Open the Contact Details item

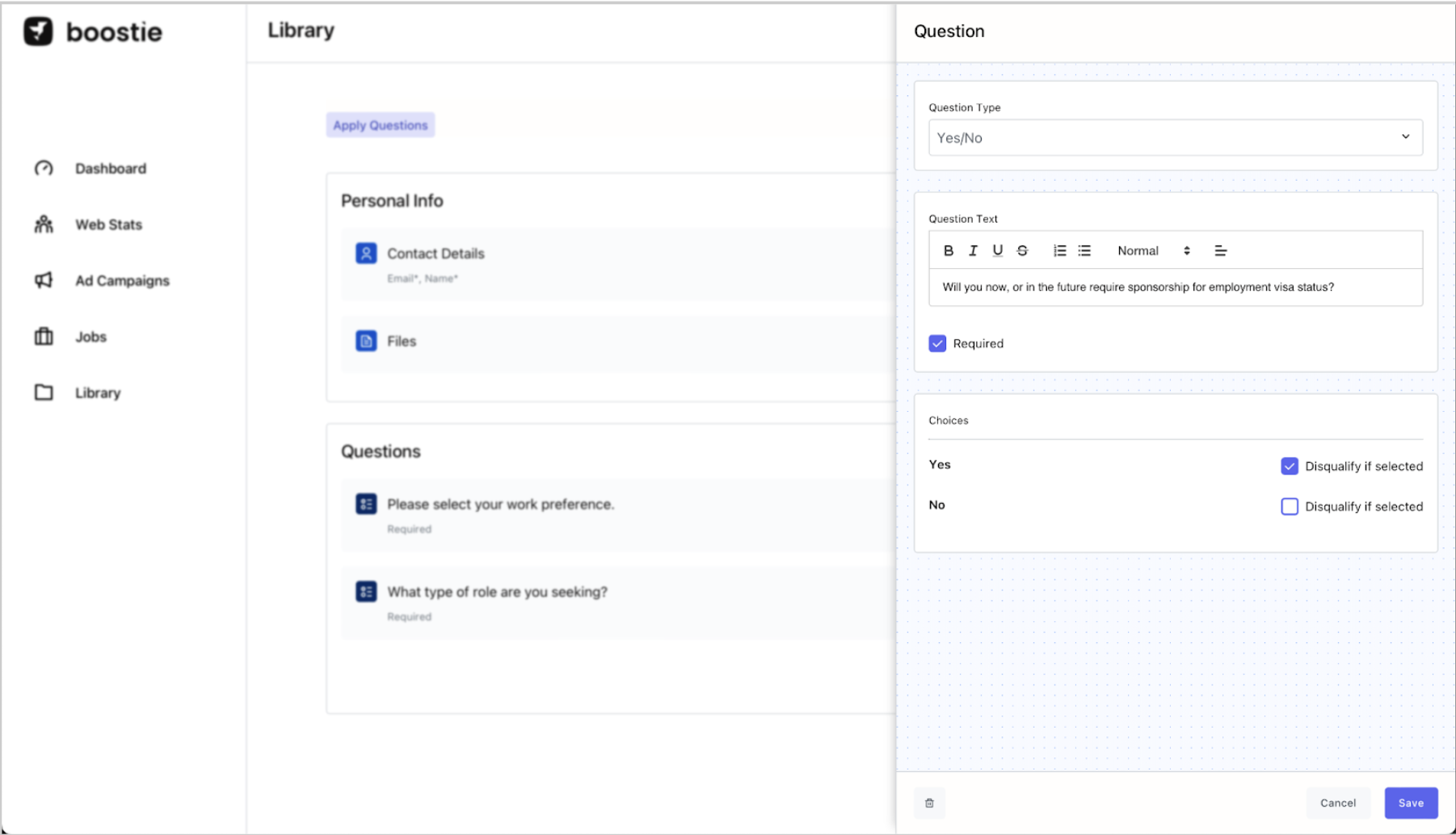click(436, 254)
